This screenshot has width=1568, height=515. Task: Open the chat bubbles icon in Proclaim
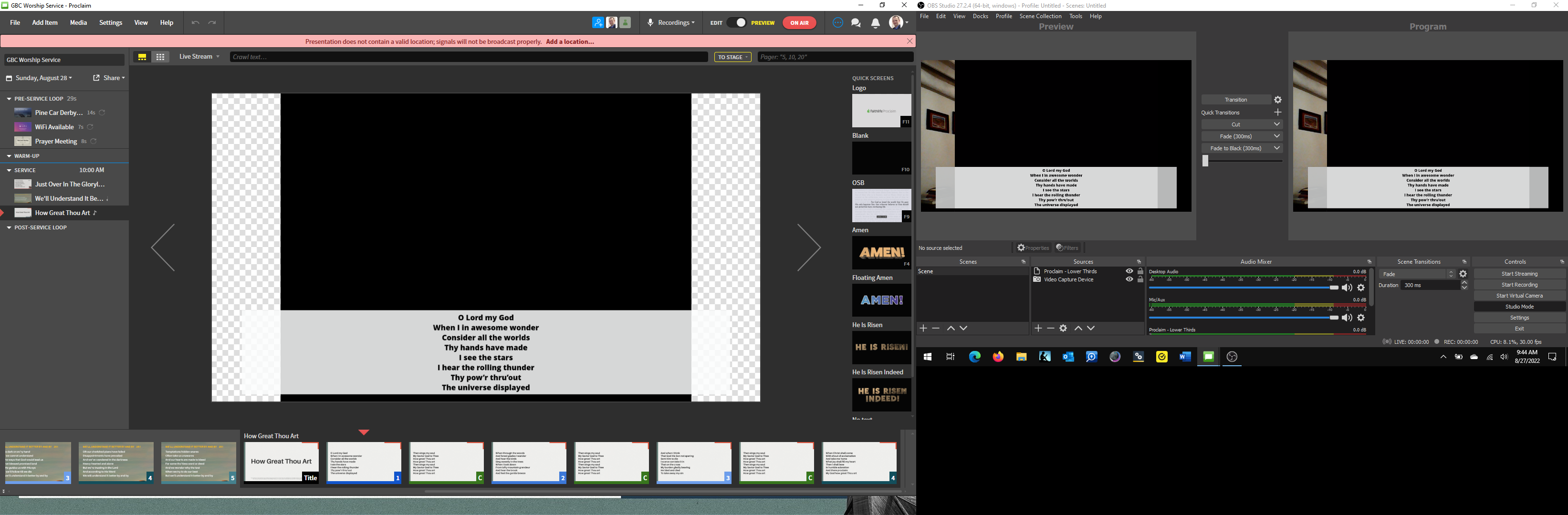coord(856,23)
